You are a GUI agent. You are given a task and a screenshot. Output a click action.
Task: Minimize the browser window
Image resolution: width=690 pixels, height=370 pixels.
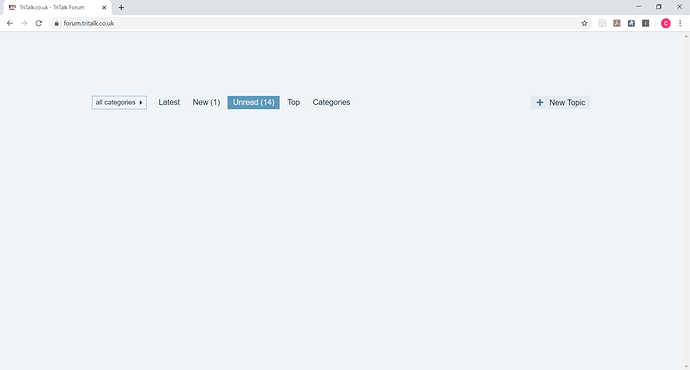pyautogui.click(x=639, y=7)
